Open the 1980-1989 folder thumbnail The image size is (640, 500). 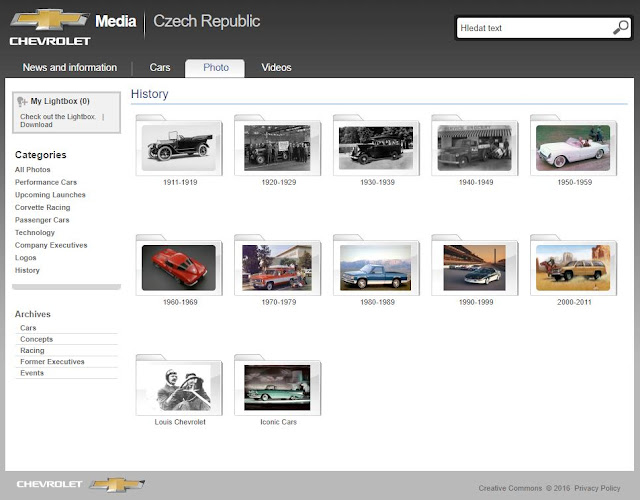click(376, 265)
